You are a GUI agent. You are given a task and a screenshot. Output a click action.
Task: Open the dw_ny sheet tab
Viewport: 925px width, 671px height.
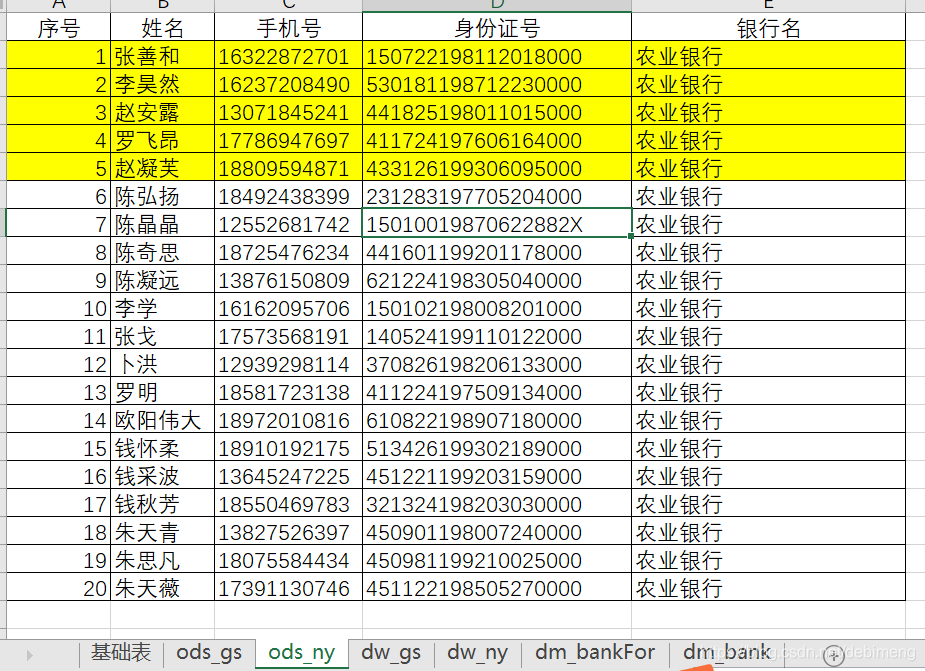tap(477, 653)
